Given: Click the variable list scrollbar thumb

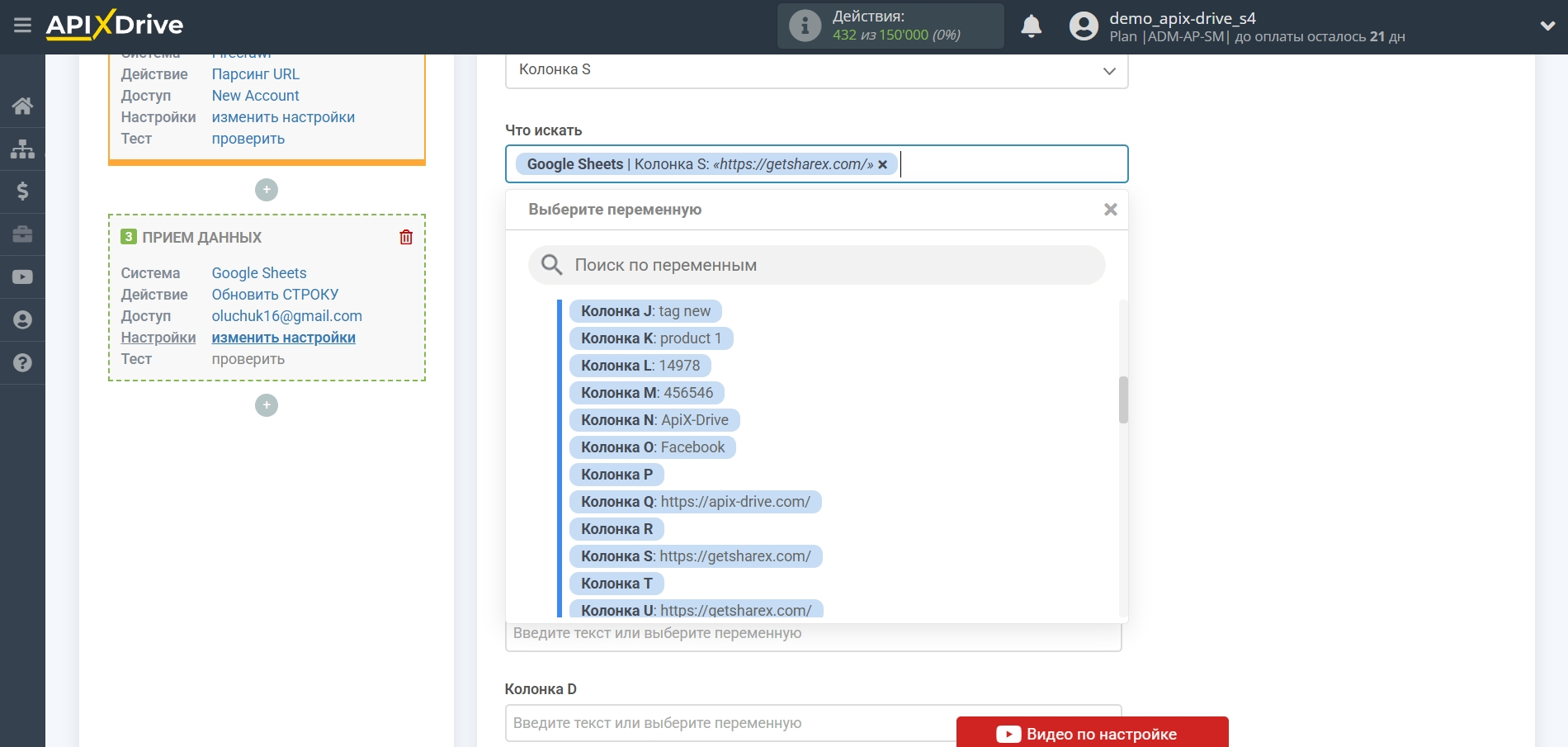Looking at the screenshot, I should [x=1122, y=400].
